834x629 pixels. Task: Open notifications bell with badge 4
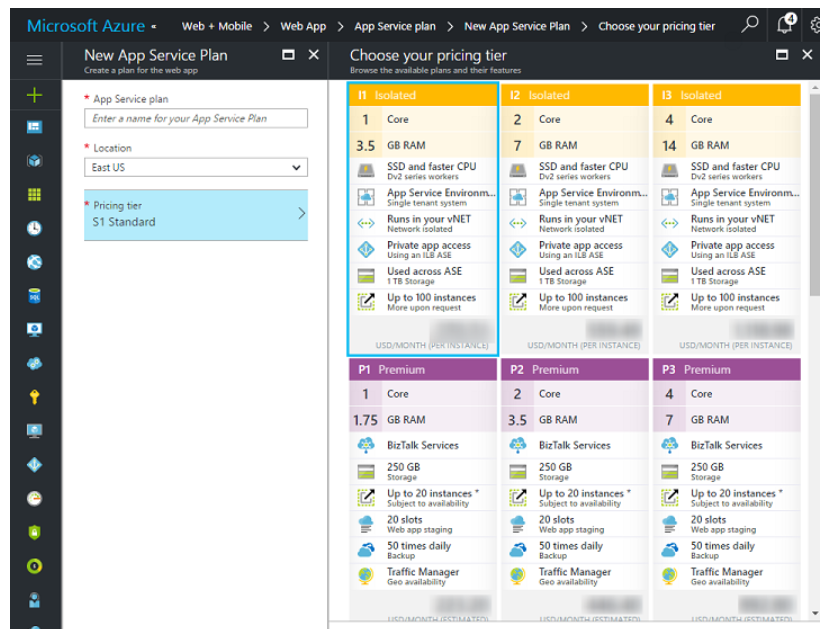pyautogui.click(x=786, y=24)
